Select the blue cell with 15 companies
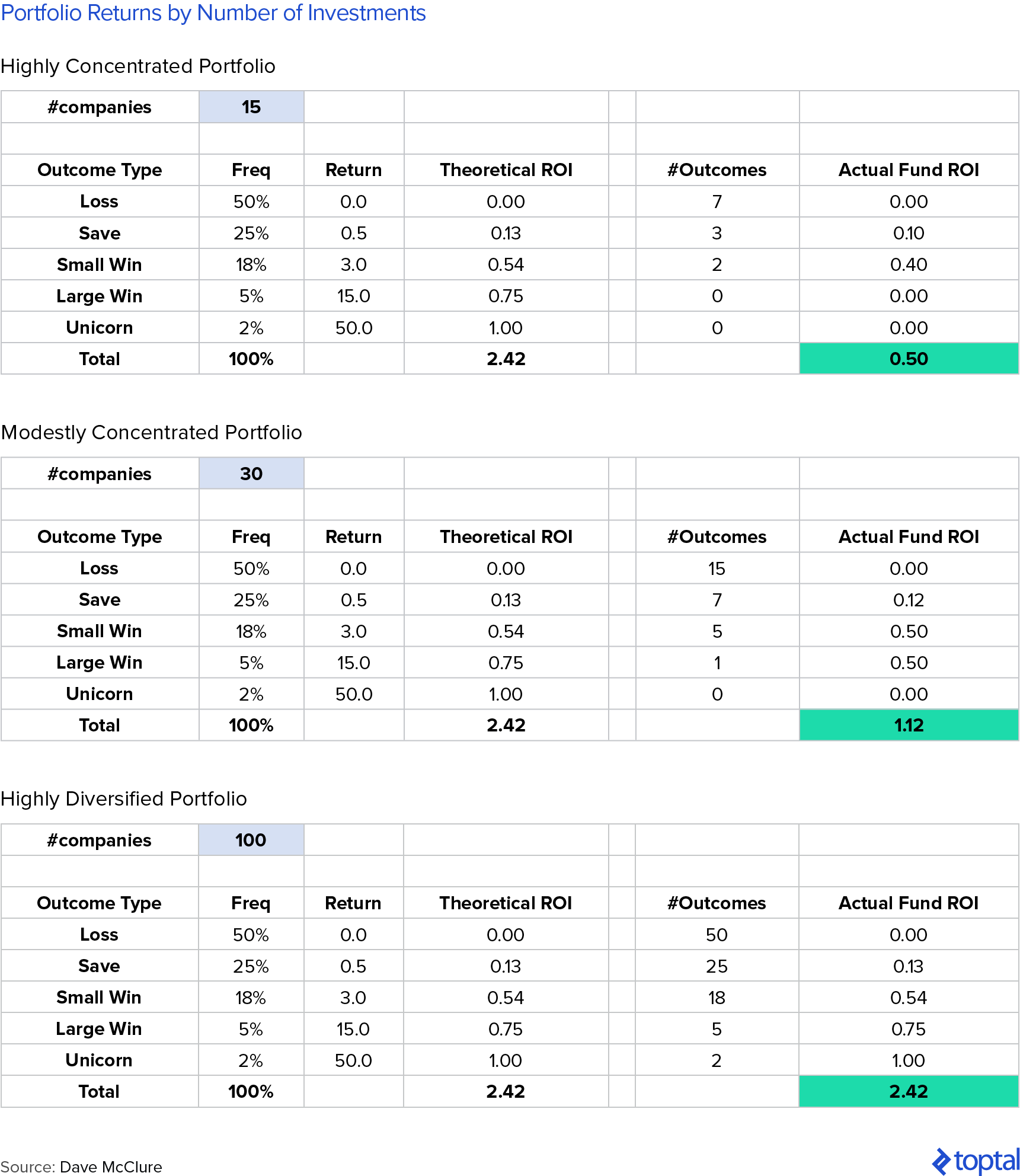Screen dimensions: 1020x1176 click(251, 107)
